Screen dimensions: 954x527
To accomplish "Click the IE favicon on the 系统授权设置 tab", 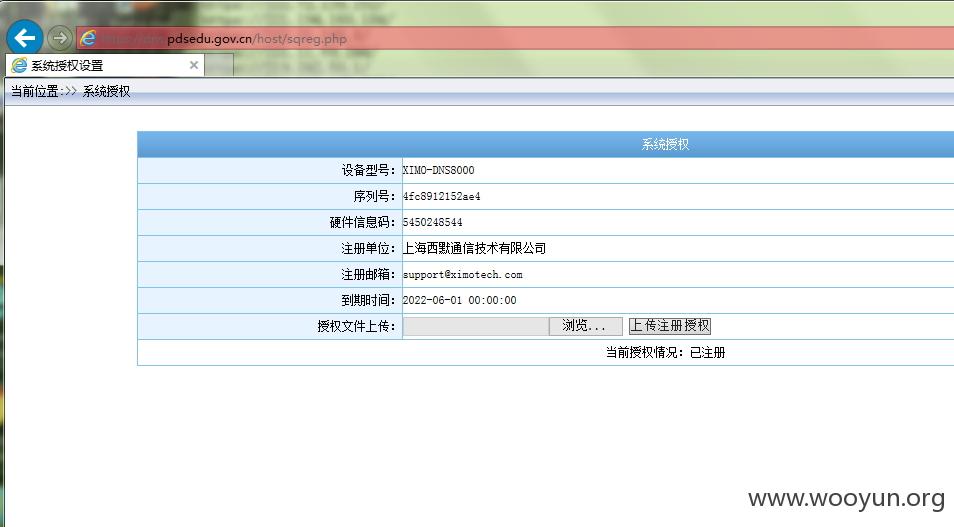I will pyautogui.click(x=19, y=65).
